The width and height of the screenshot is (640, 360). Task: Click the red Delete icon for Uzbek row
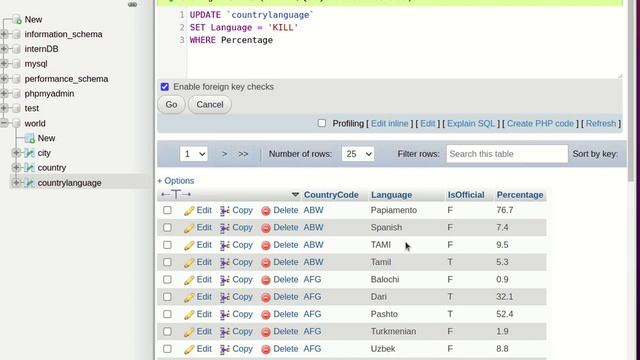coord(266,349)
